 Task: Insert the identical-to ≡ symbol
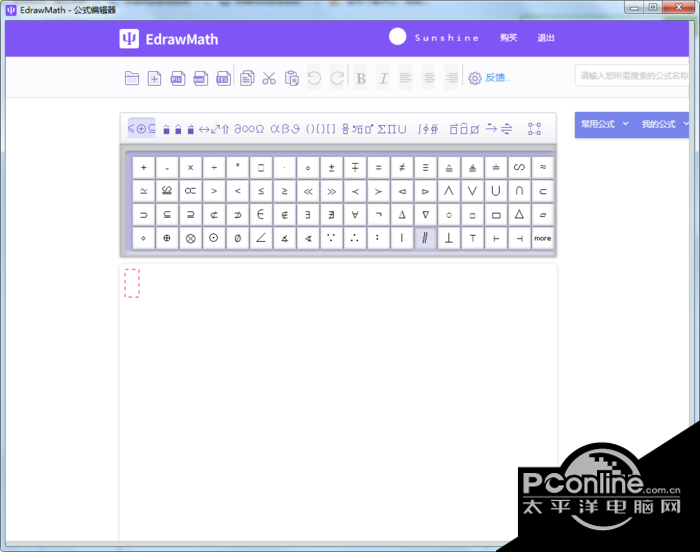[x=425, y=167]
